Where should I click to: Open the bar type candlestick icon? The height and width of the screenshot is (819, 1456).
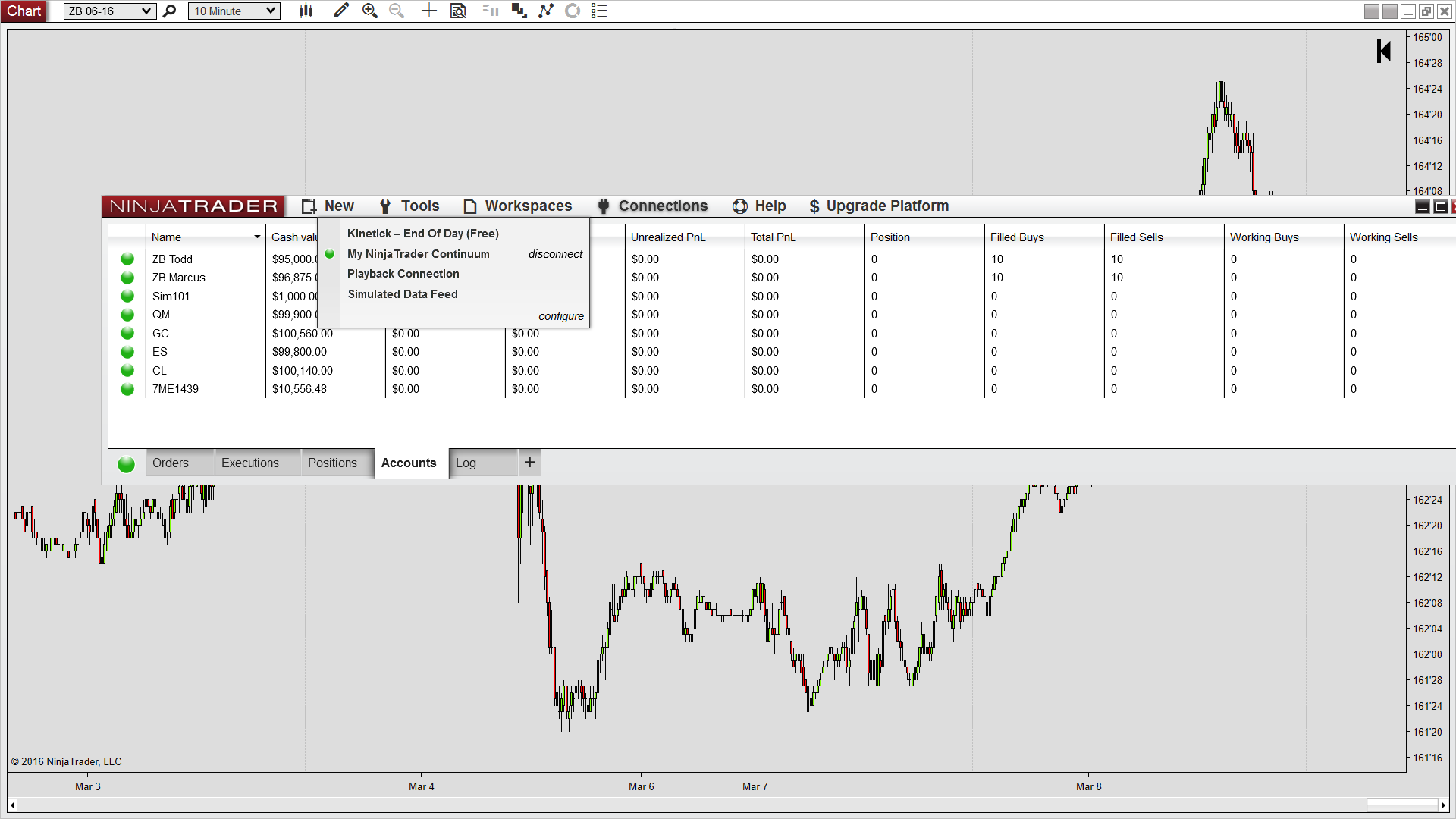[306, 11]
